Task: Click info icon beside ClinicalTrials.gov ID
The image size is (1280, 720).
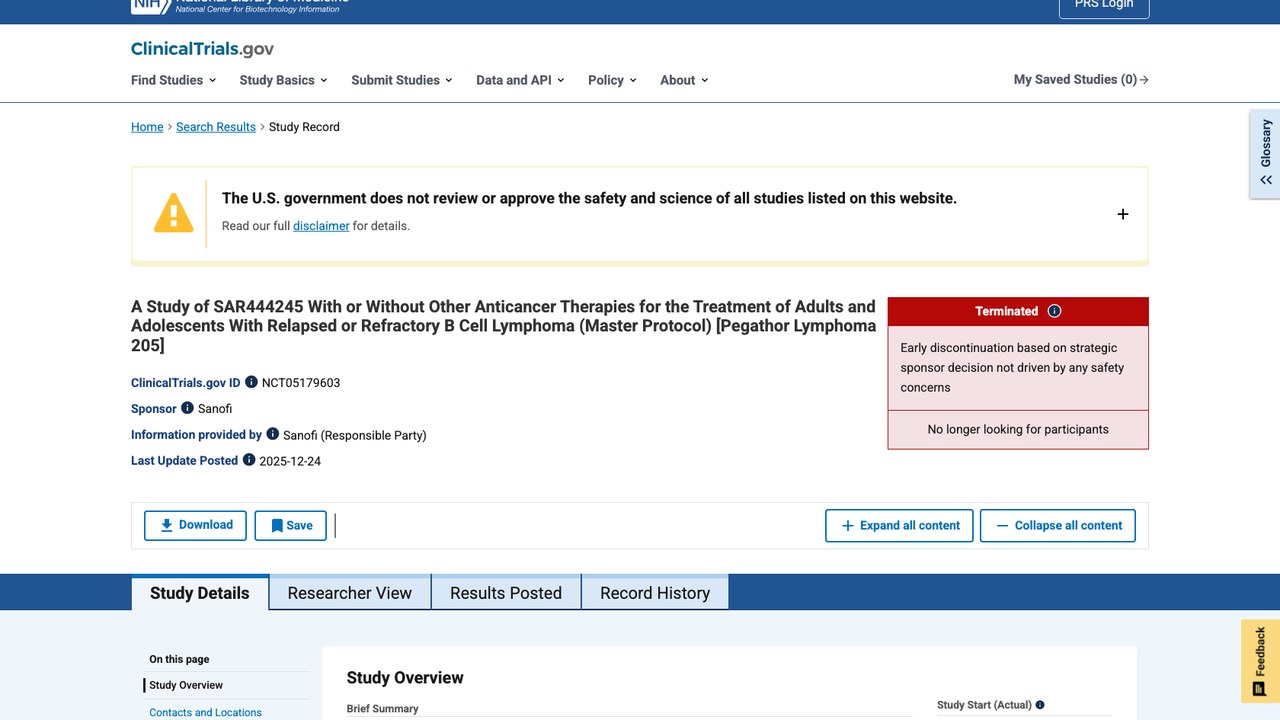Action: pos(252,382)
